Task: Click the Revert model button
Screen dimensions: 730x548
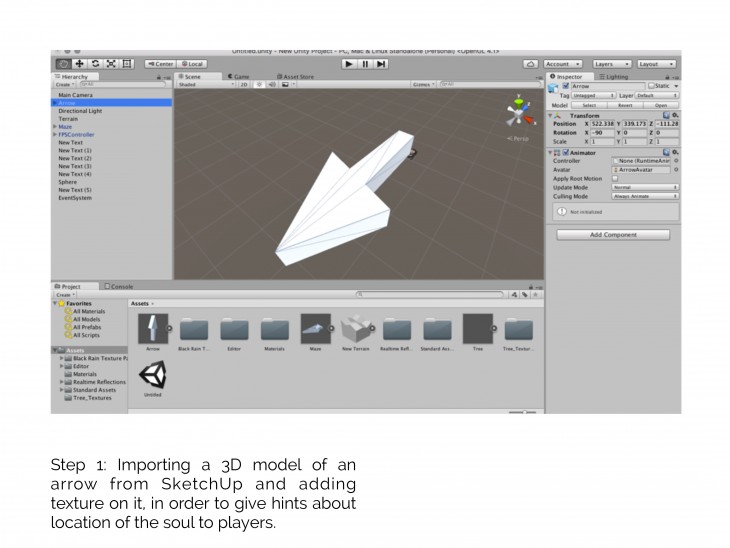Action: pos(624,104)
